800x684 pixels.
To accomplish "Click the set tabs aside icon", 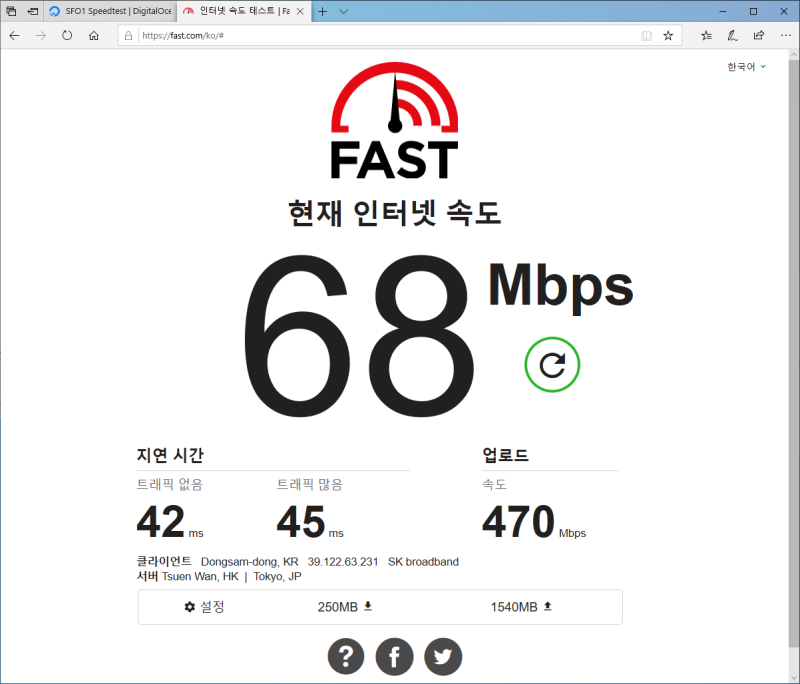I will point(33,11).
